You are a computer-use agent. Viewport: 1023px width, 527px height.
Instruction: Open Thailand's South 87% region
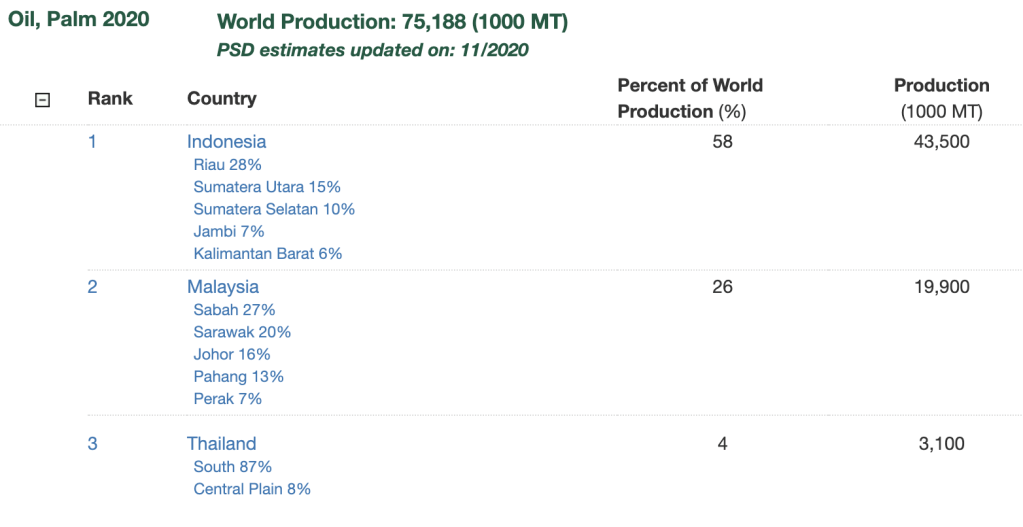(233, 467)
